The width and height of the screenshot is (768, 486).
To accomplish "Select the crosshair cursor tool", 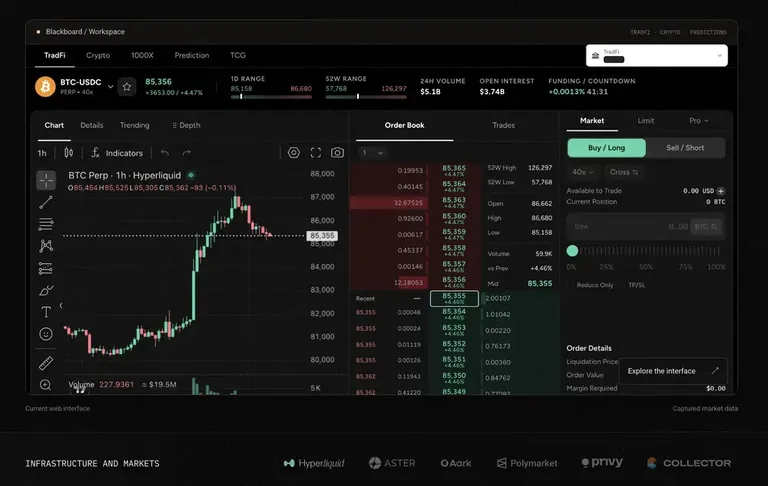I will 46,180.
